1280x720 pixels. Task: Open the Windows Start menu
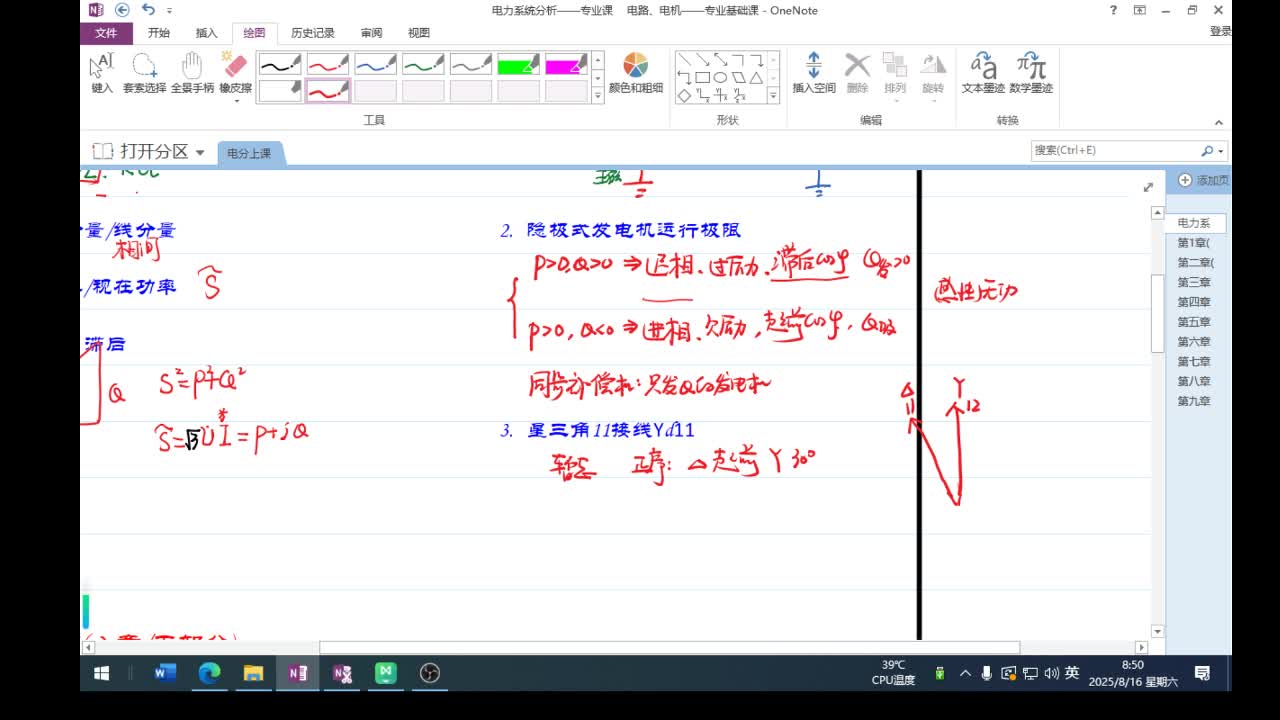(101, 673)
